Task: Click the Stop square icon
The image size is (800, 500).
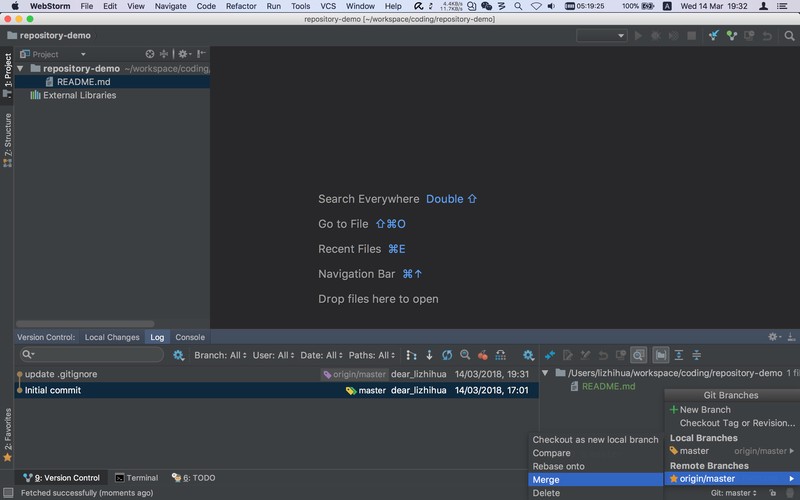Action: pyautogui.click(x=691, y=35)
